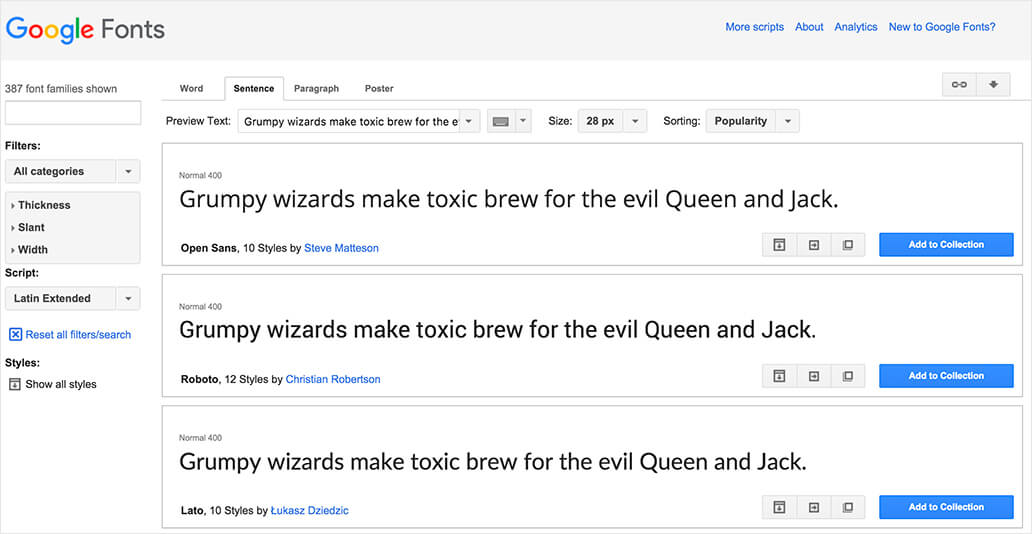Open the Latin Extended script dropdown
1032x534 pixels.
[72, 299]
